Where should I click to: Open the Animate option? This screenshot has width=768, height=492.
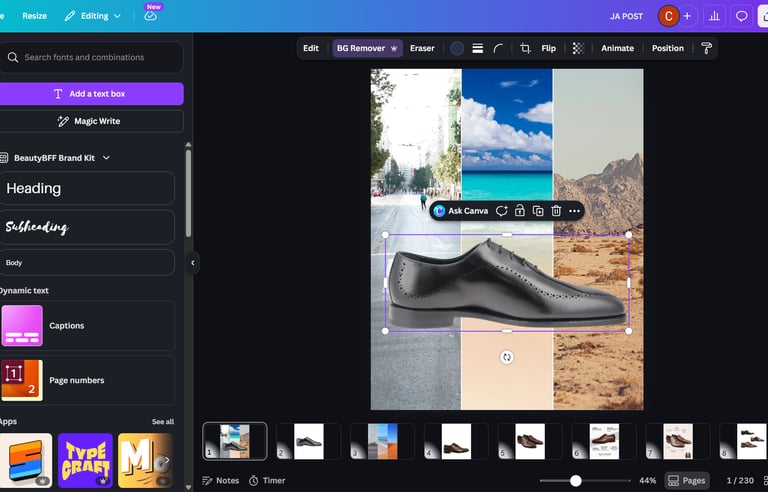coord(617,48)
